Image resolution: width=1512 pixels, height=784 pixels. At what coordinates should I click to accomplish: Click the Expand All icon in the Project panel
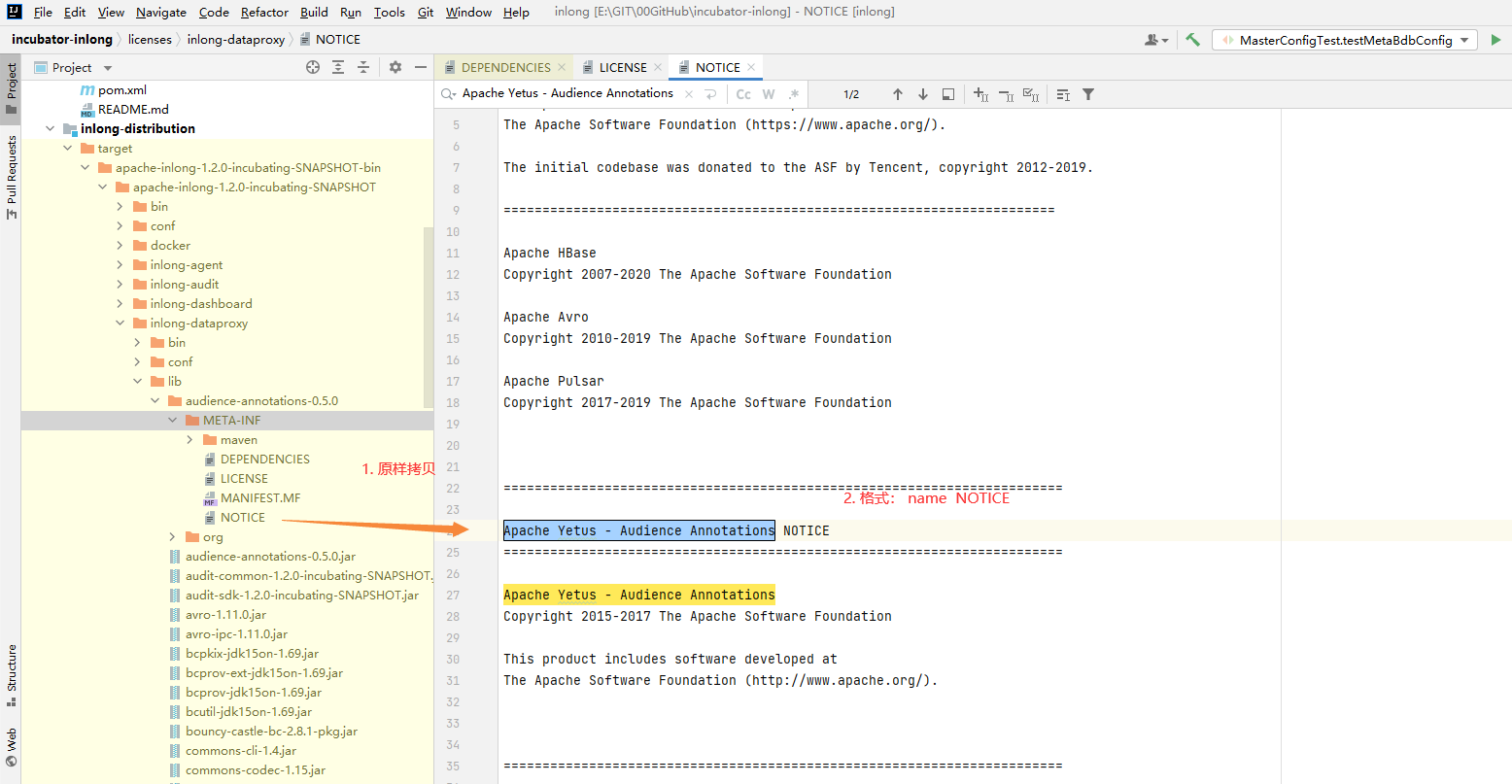click(x=338, y=67)
